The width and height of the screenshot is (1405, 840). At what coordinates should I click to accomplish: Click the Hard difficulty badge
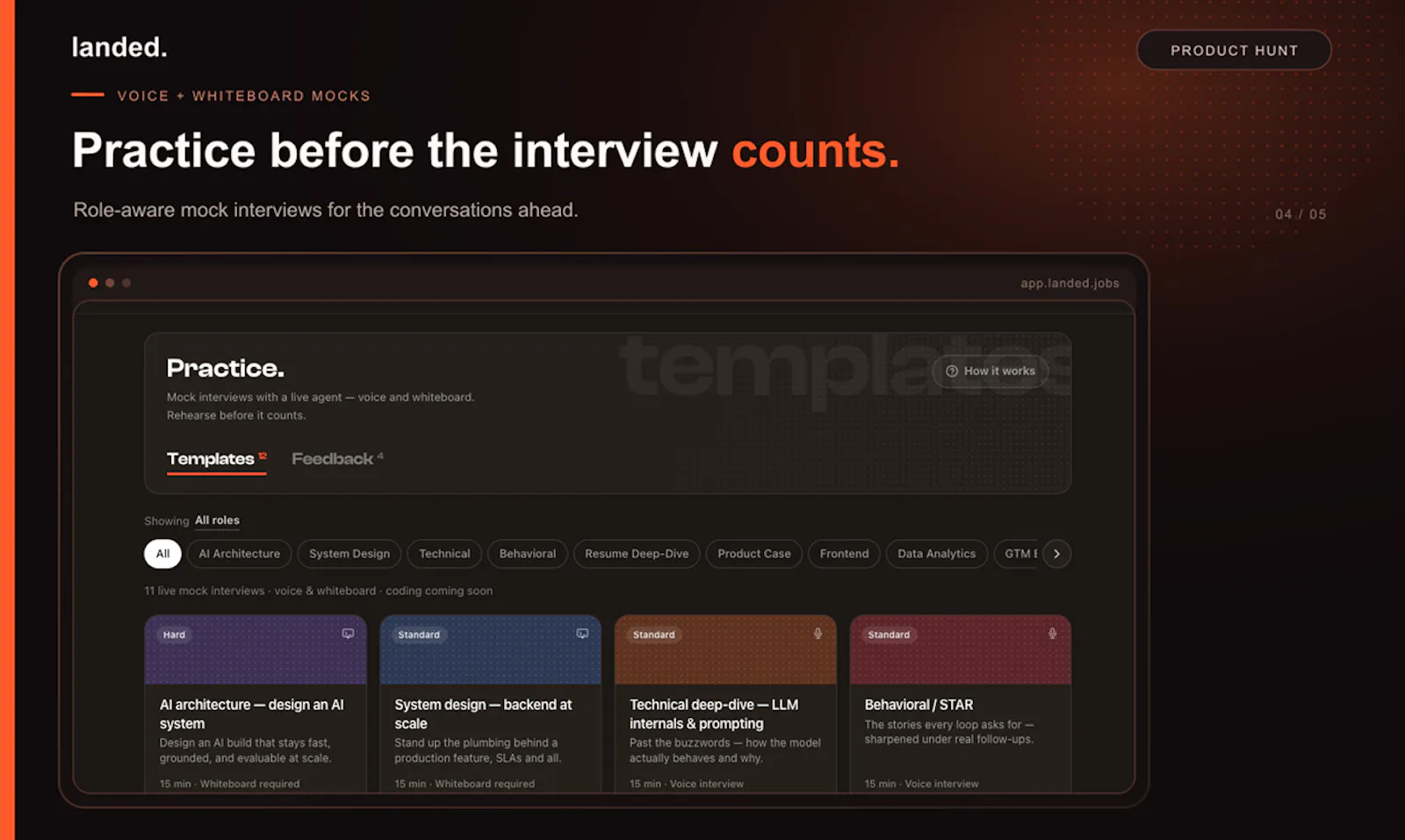[174, 635]
